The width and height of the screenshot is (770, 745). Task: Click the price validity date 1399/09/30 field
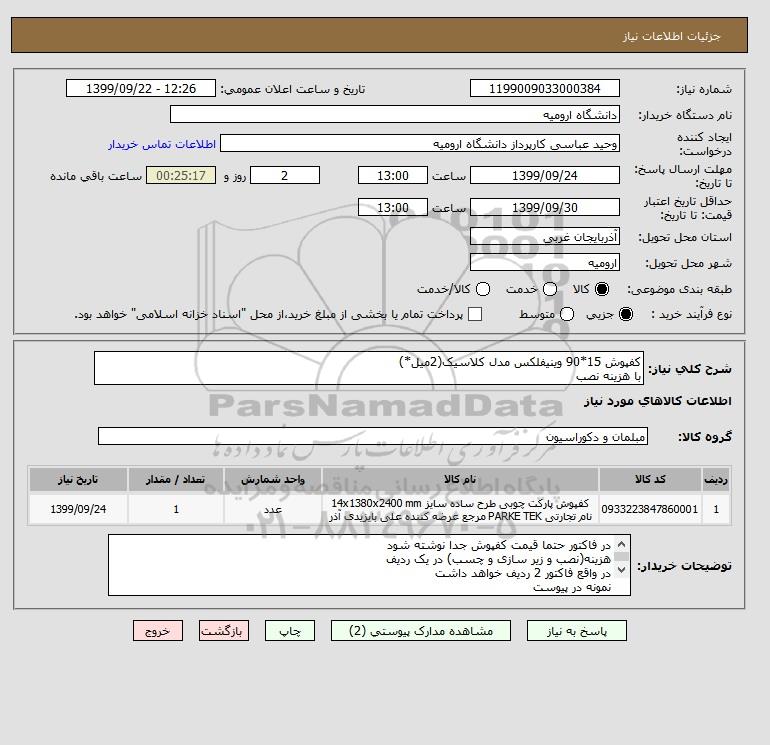[x=545, y=207]
